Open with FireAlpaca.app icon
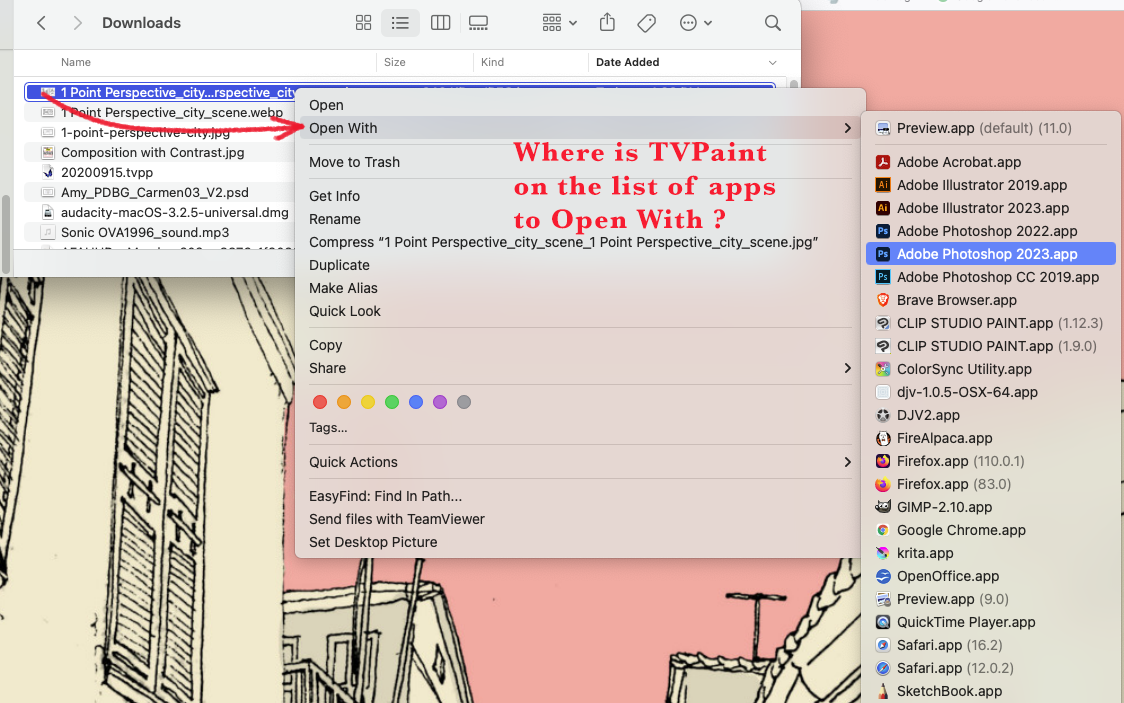The image size is (1124, 703). pyautogui.click(x=883, y=439)
